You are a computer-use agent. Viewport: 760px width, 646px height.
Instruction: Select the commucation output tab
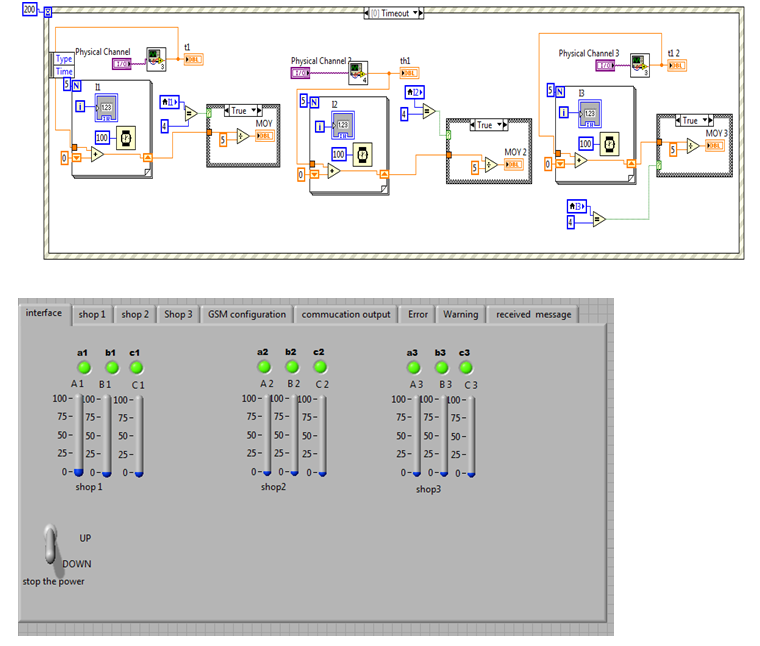(346, 314)
